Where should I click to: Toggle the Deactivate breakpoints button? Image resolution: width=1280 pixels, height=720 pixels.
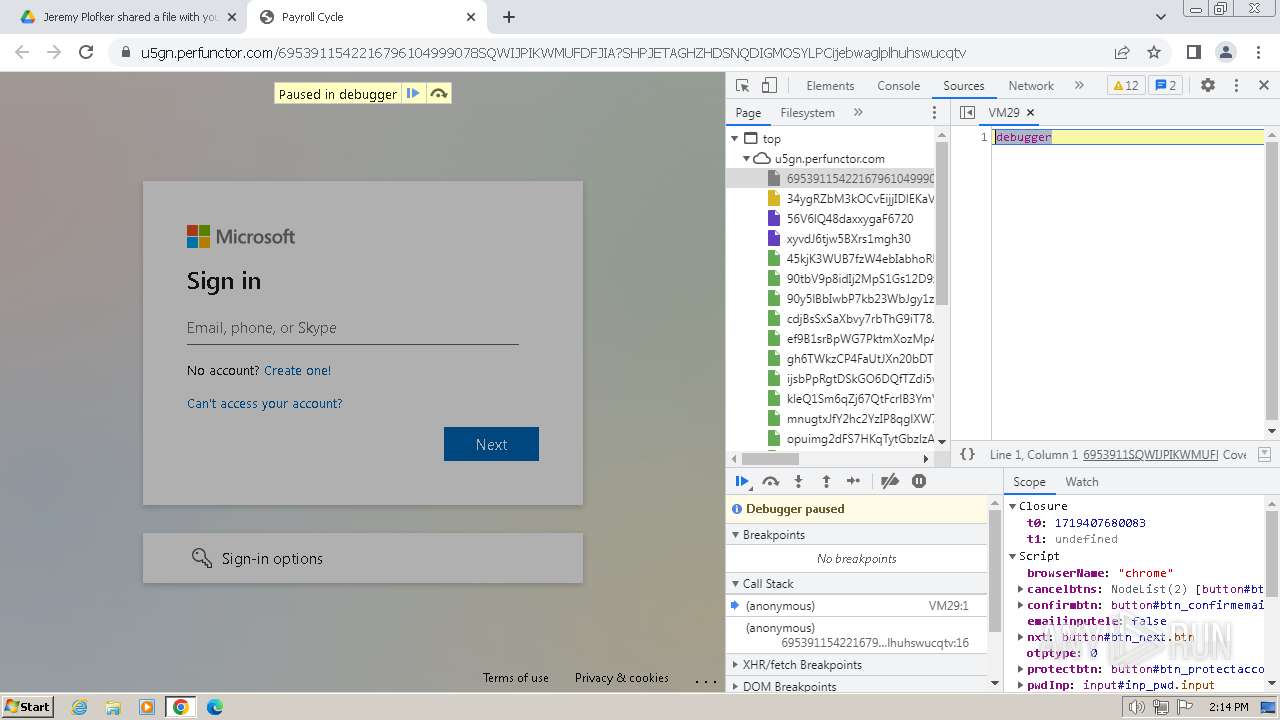click(x=890, y=481)
